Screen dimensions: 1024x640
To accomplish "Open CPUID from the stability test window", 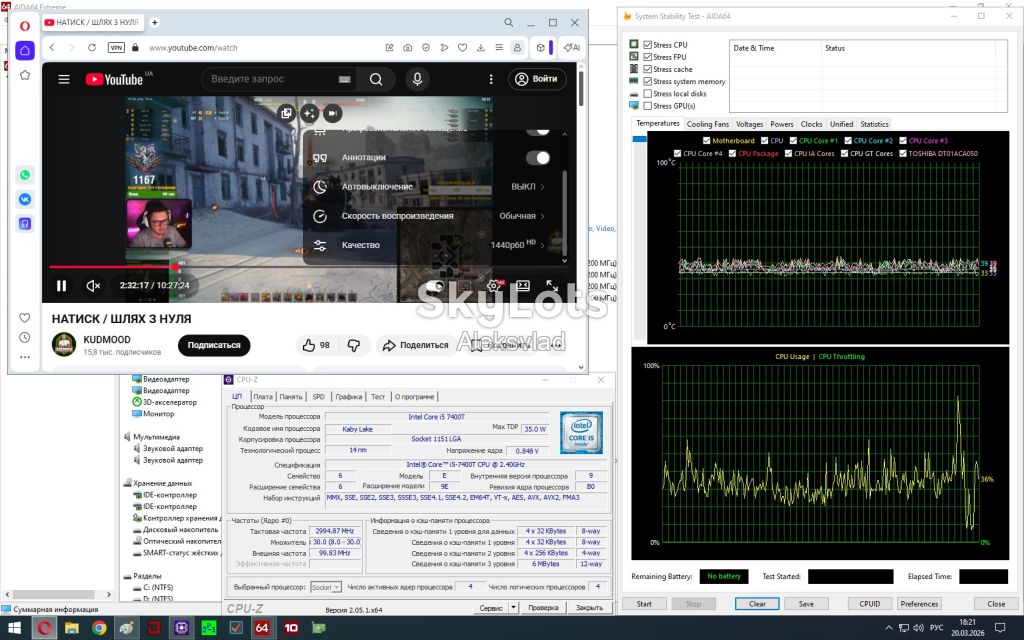I will (x=870, y=604).
